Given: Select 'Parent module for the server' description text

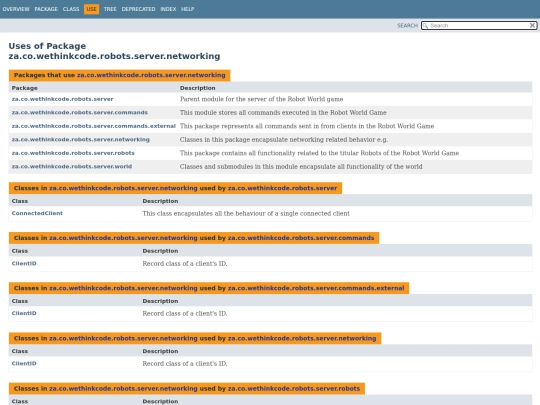Looking at the screenshot, I should (261, 99).
